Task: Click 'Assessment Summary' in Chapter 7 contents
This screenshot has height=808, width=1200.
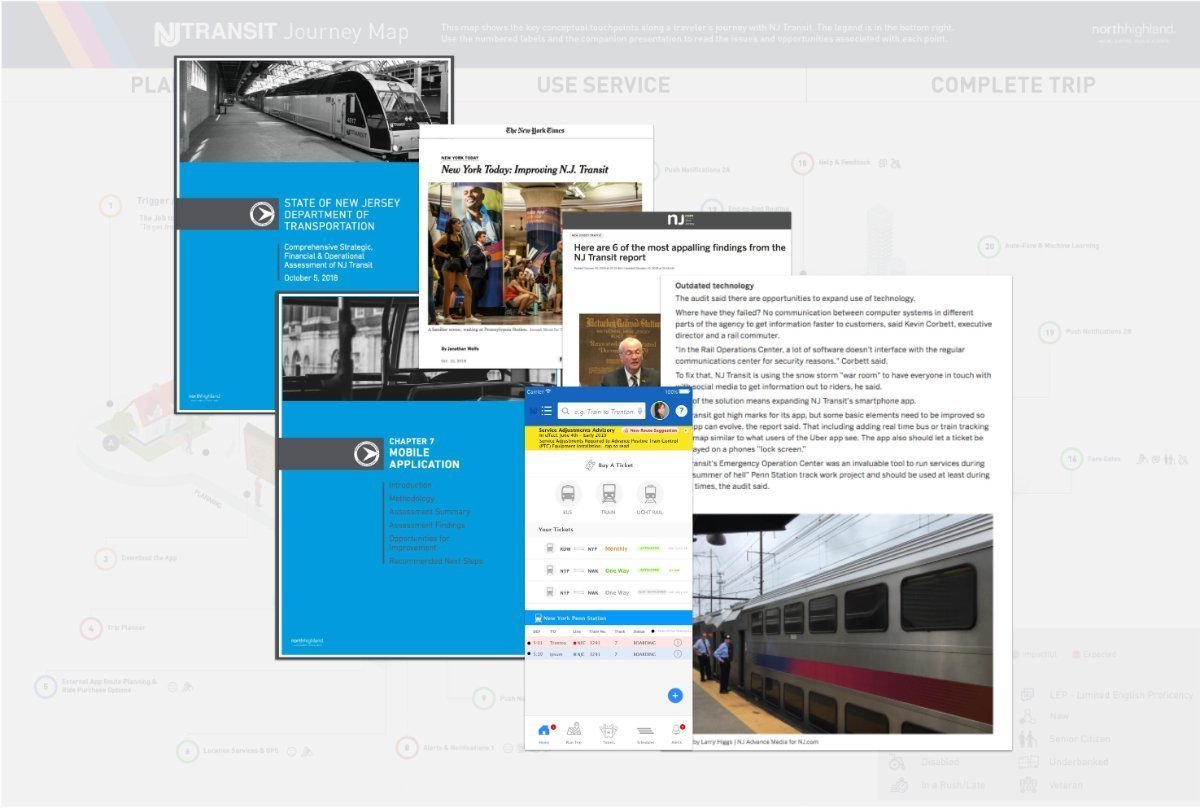Action: pos(429,512)
